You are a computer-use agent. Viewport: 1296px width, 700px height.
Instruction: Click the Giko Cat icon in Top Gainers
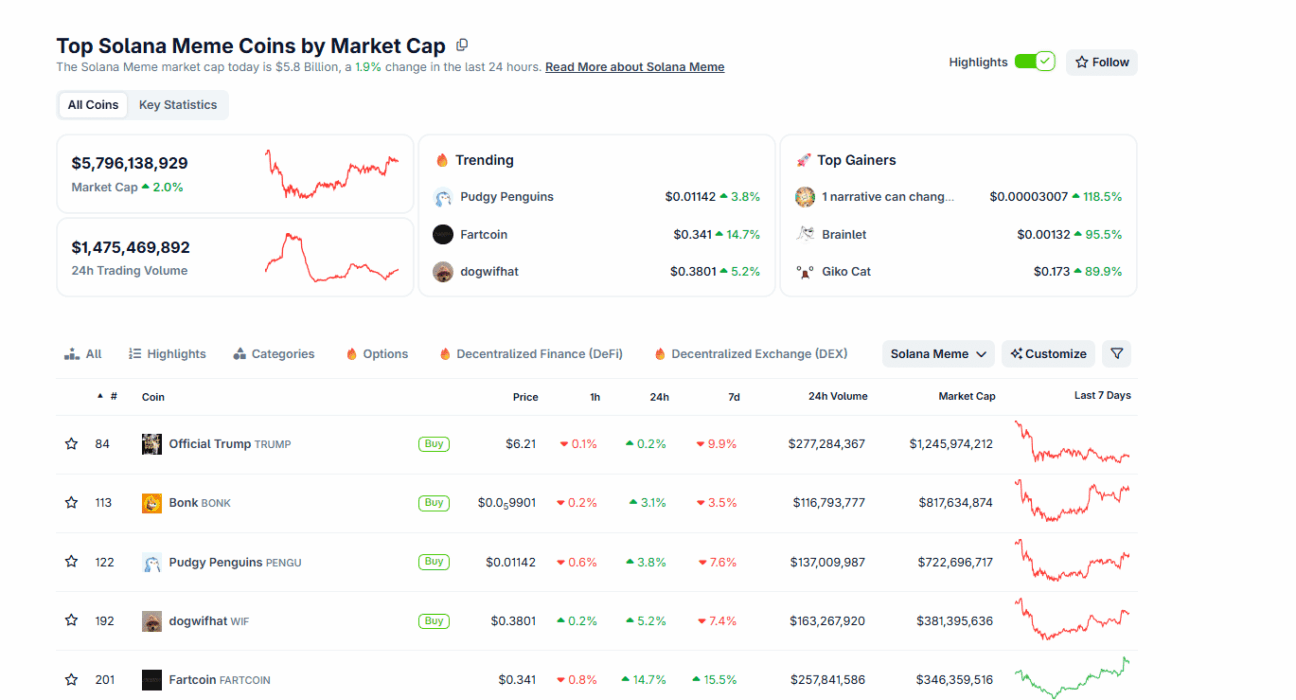(805, 272)
